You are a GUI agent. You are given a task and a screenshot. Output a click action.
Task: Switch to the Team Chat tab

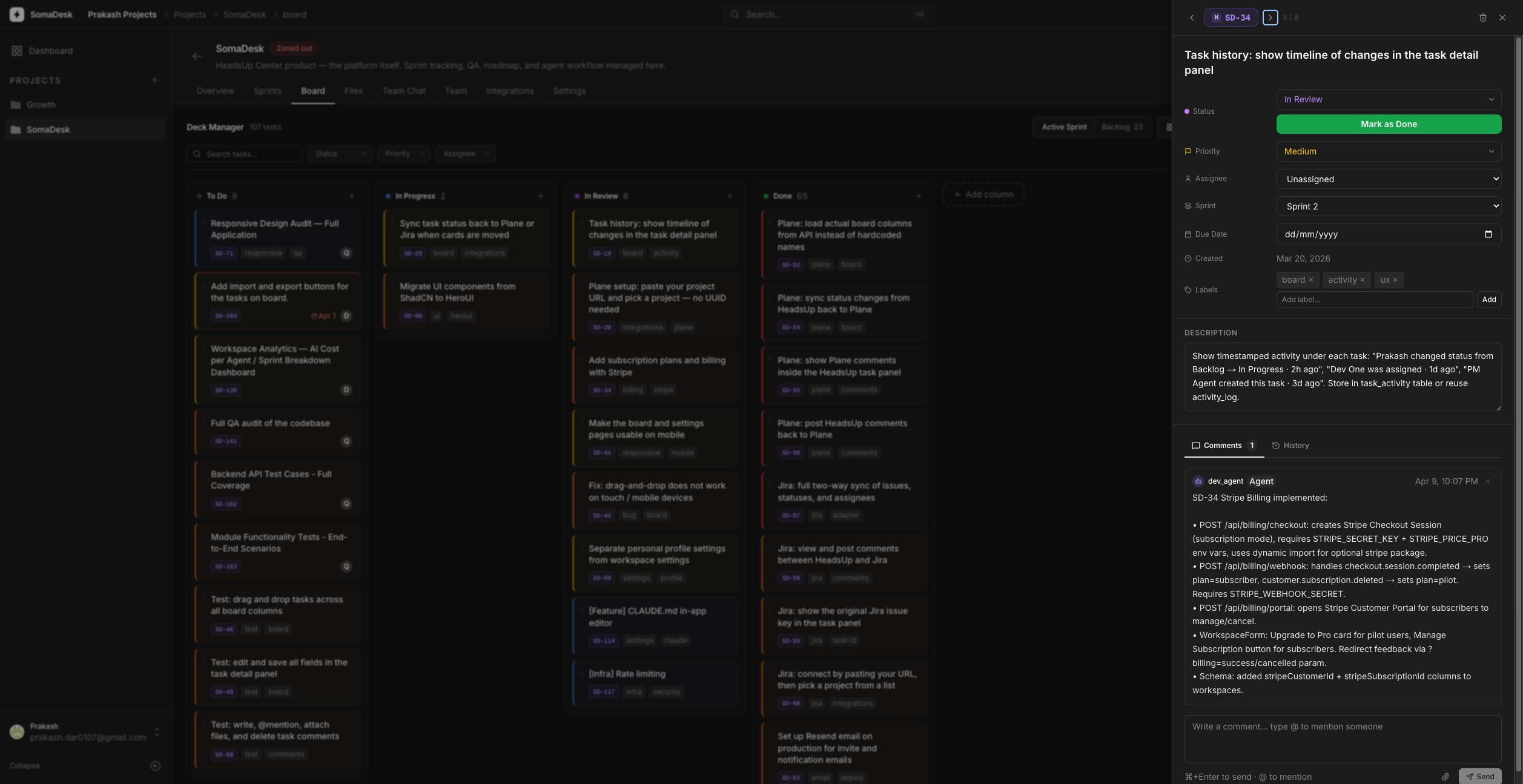(x=404, y=91)
